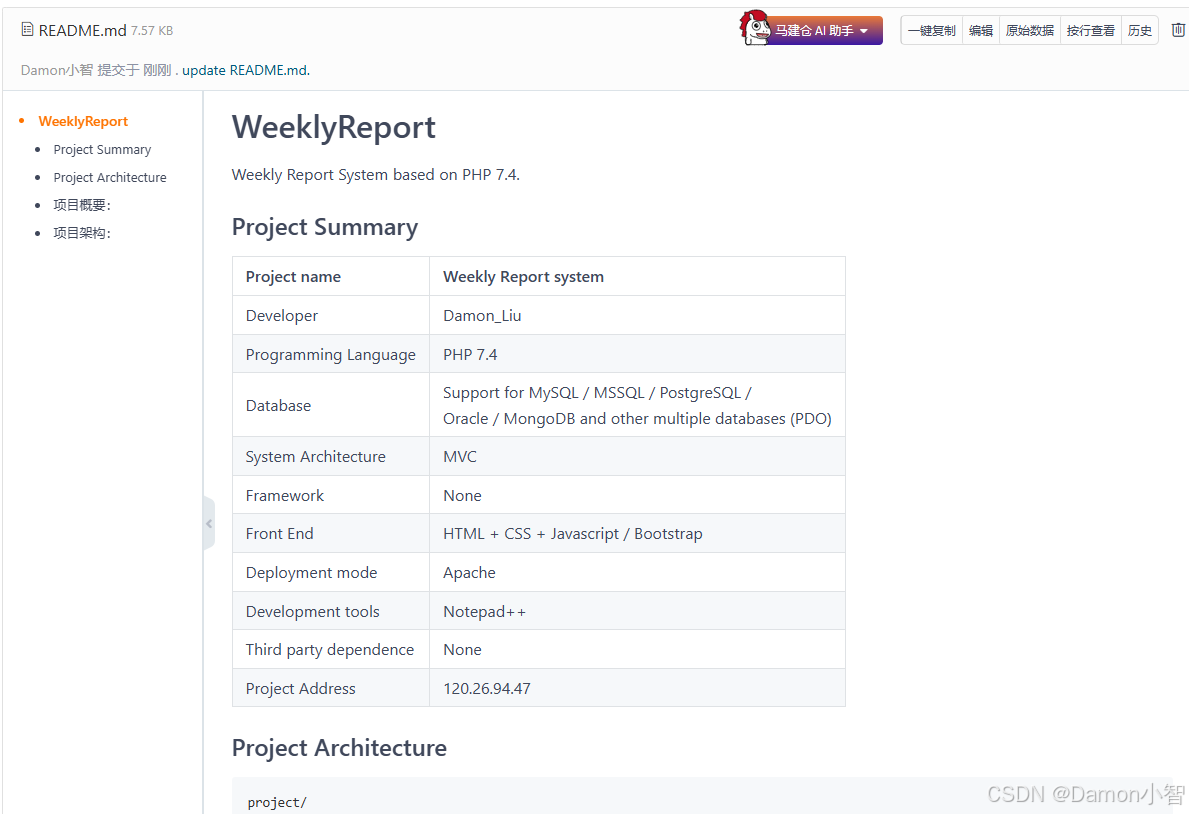Click the 原始数据 button

click(1029, 30)
